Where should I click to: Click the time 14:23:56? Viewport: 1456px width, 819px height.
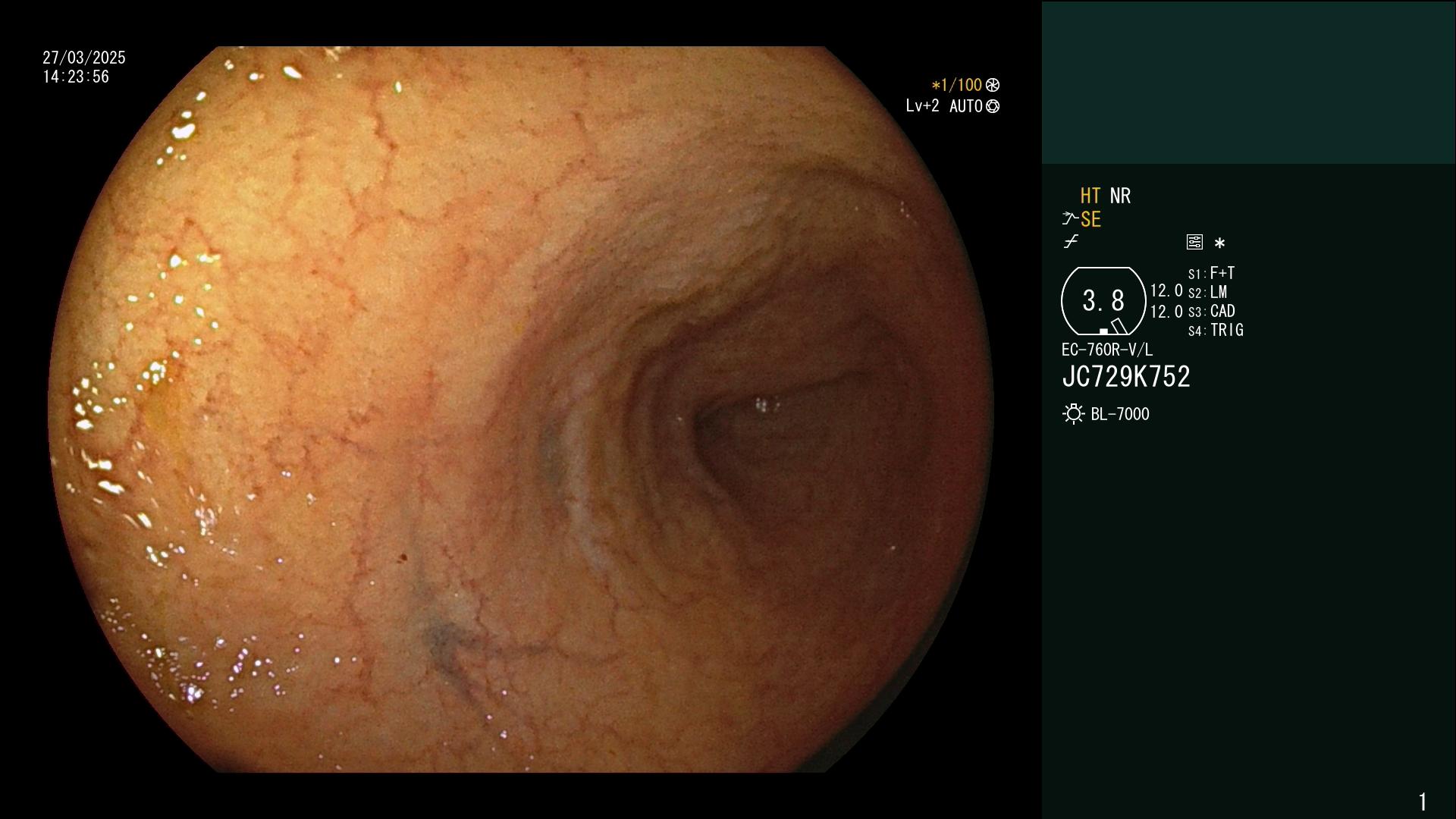coord(76,77)
